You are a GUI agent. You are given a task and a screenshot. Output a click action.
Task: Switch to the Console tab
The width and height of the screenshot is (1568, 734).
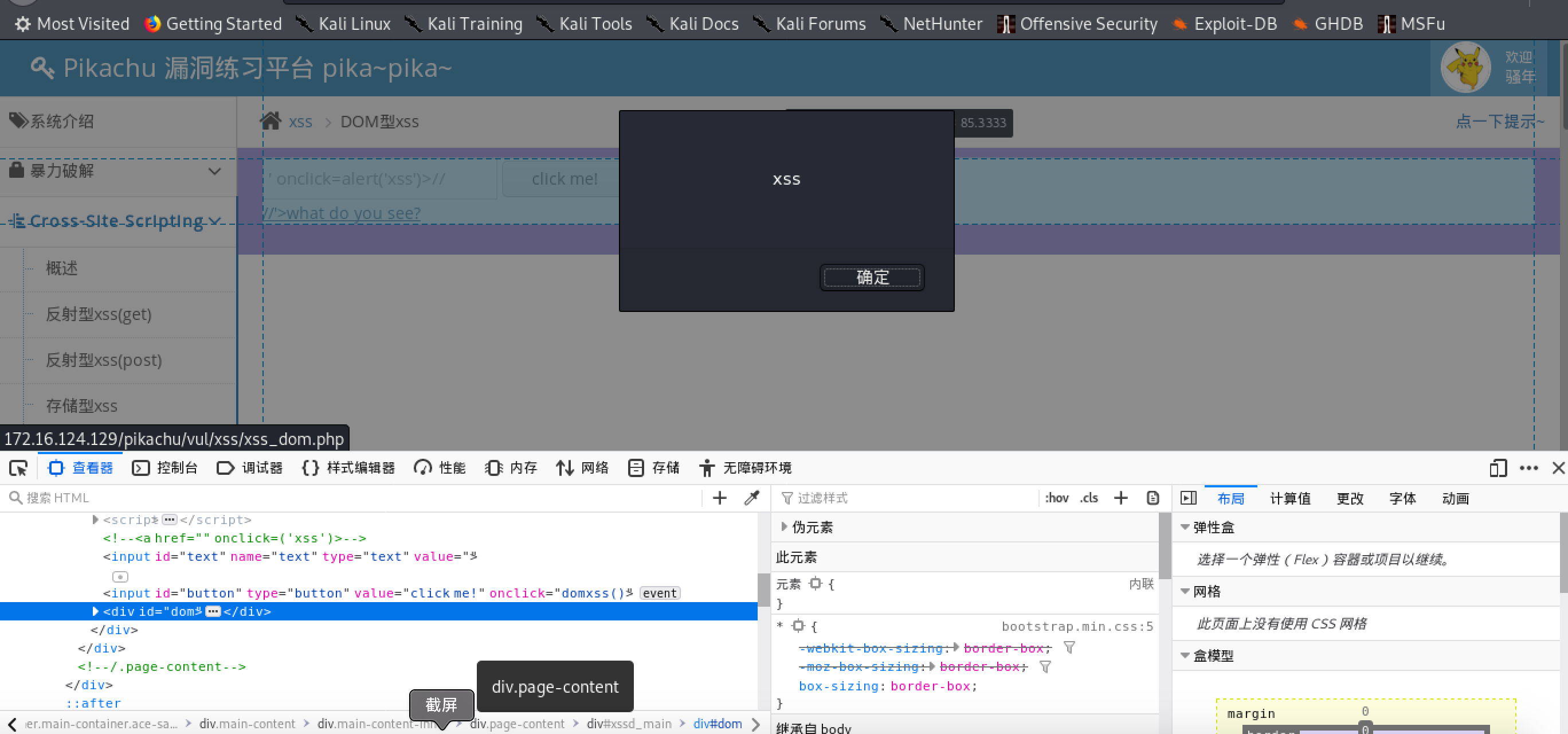click(x=165, y=468)
